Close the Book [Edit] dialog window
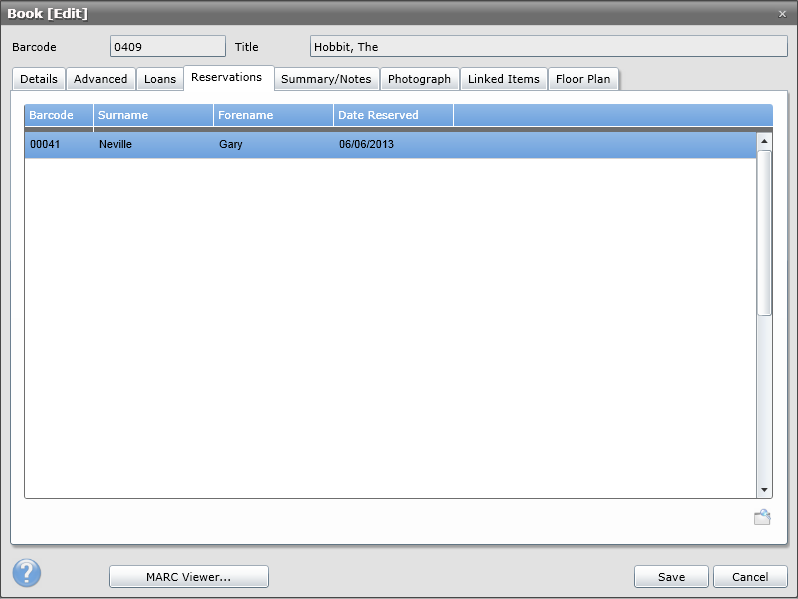 click(782, 13)
